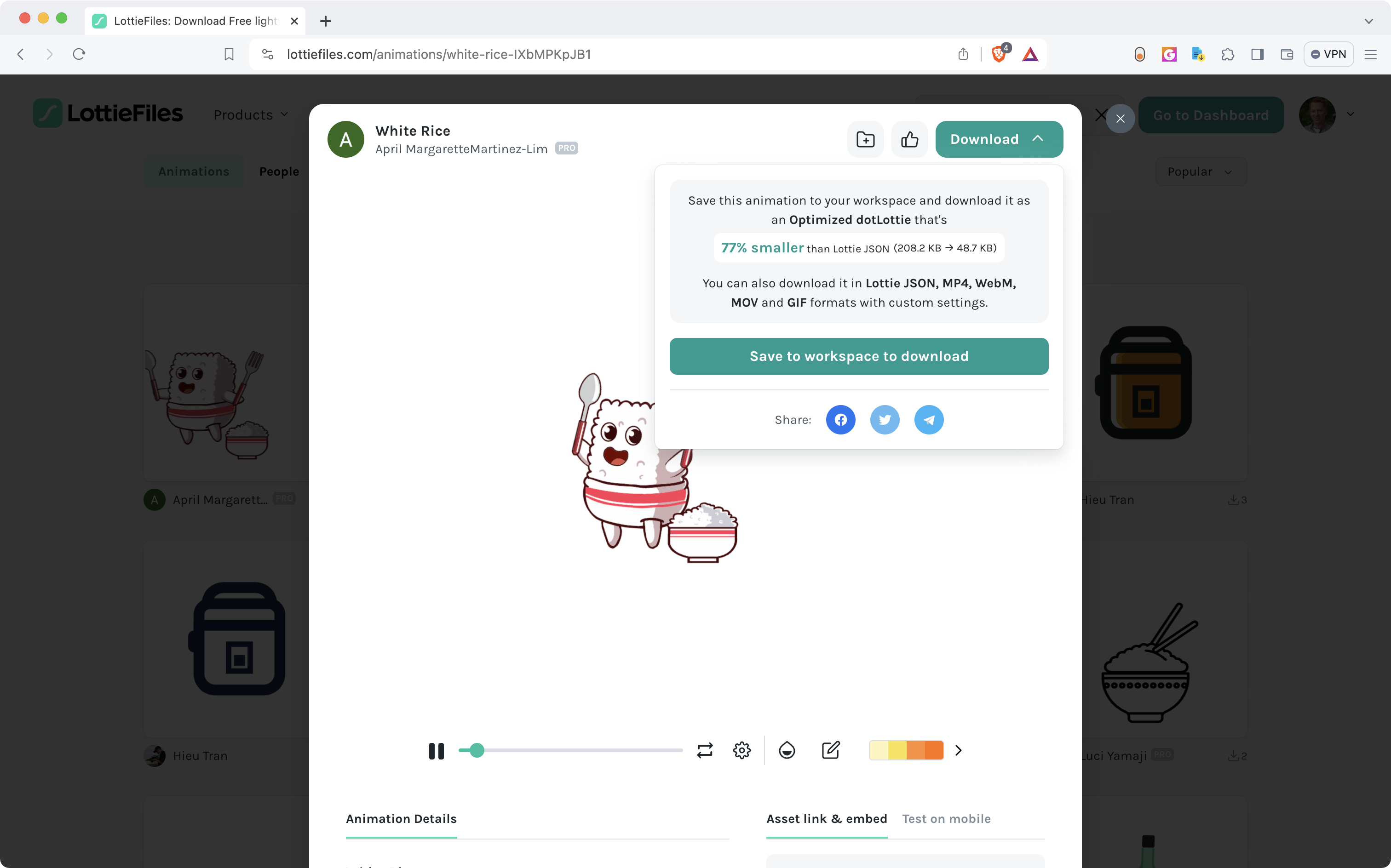Open the edit animation pencil icon
This screenshot has width=1391, height=868.
[x=830, y=750]
